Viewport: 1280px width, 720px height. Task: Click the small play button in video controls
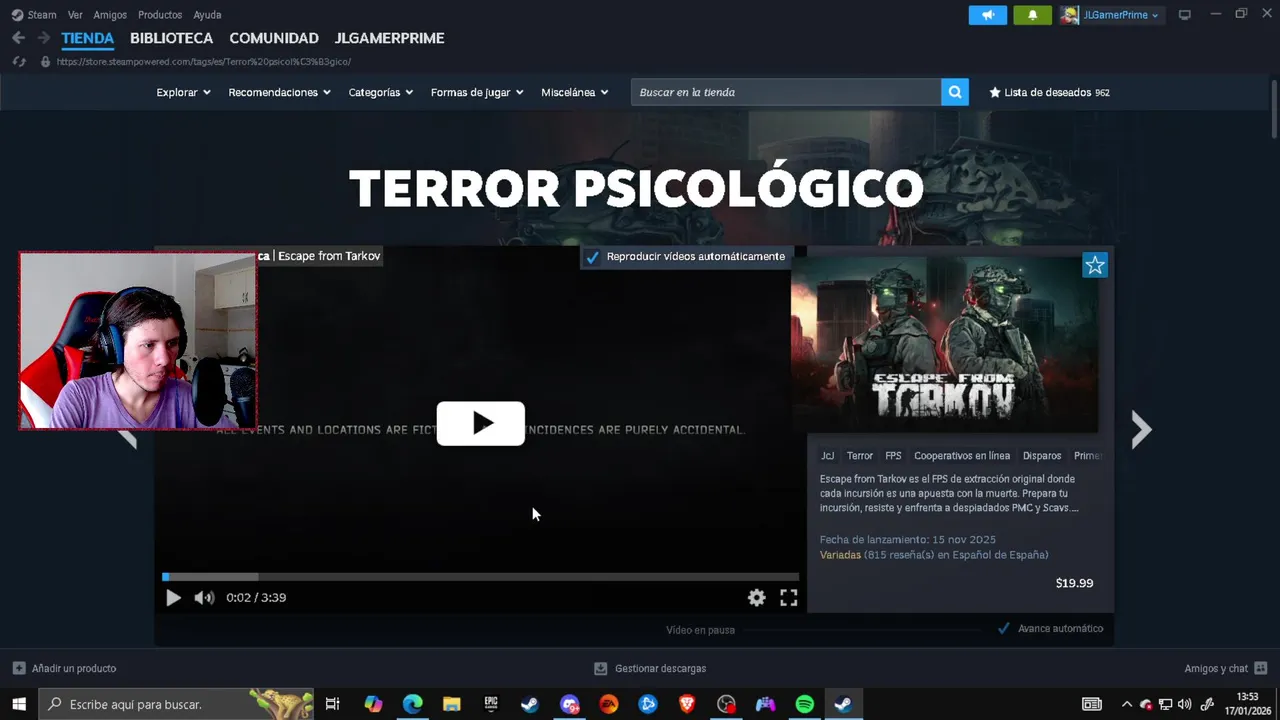point(173,598)
